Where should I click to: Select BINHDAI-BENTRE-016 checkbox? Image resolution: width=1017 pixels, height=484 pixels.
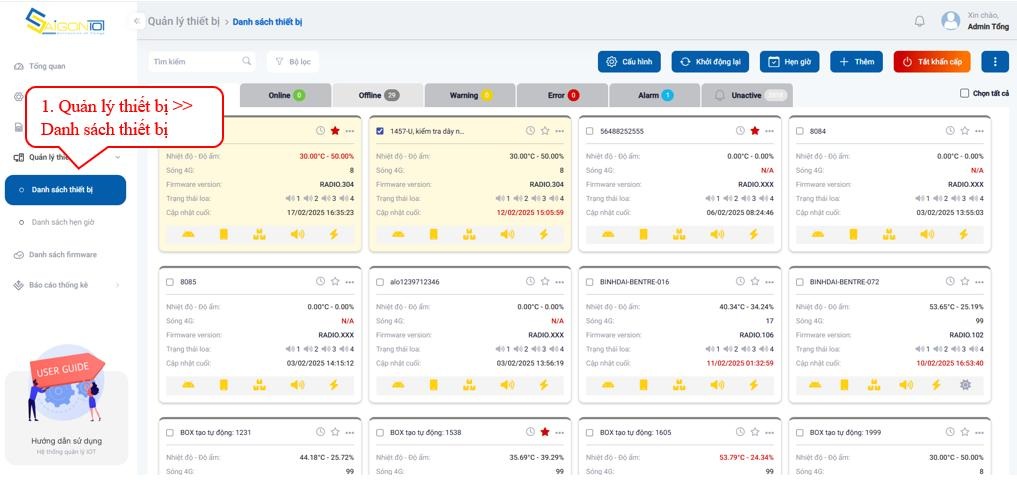[590, 282]
